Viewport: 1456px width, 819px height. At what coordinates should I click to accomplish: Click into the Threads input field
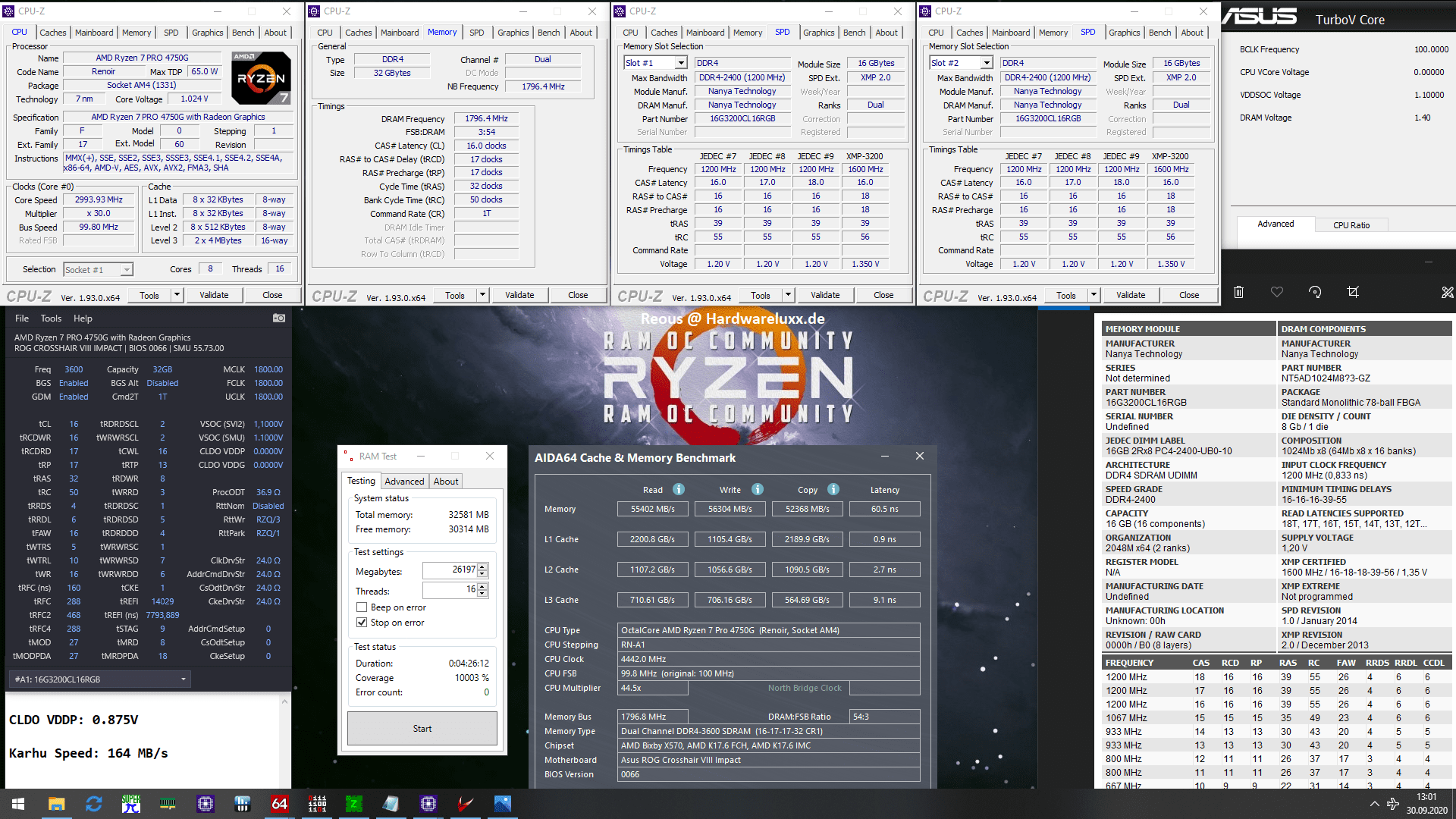(x=450, y=589)
